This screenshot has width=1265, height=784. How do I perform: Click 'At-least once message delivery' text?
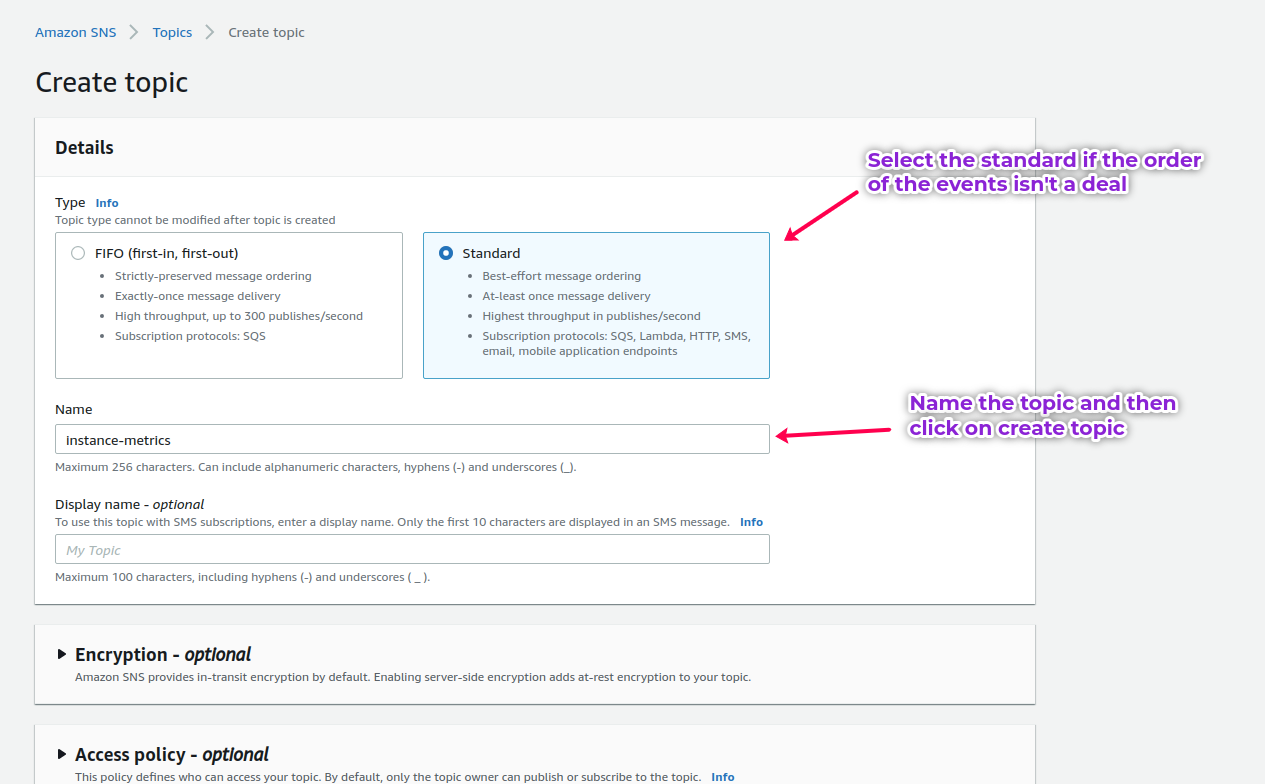566,296
